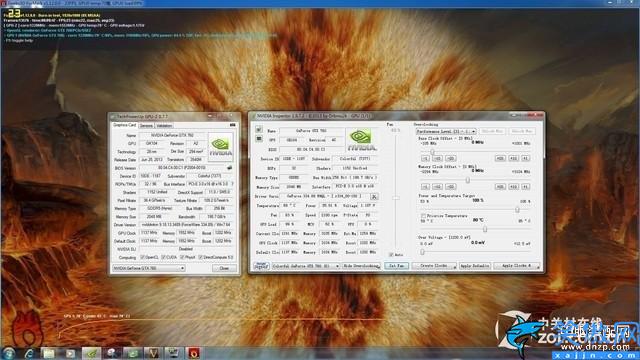The height and width of the screenshot is (360, 640).
Task: Toggle CUDA checkbox in GPU-Z
Action: coord(163,258)
